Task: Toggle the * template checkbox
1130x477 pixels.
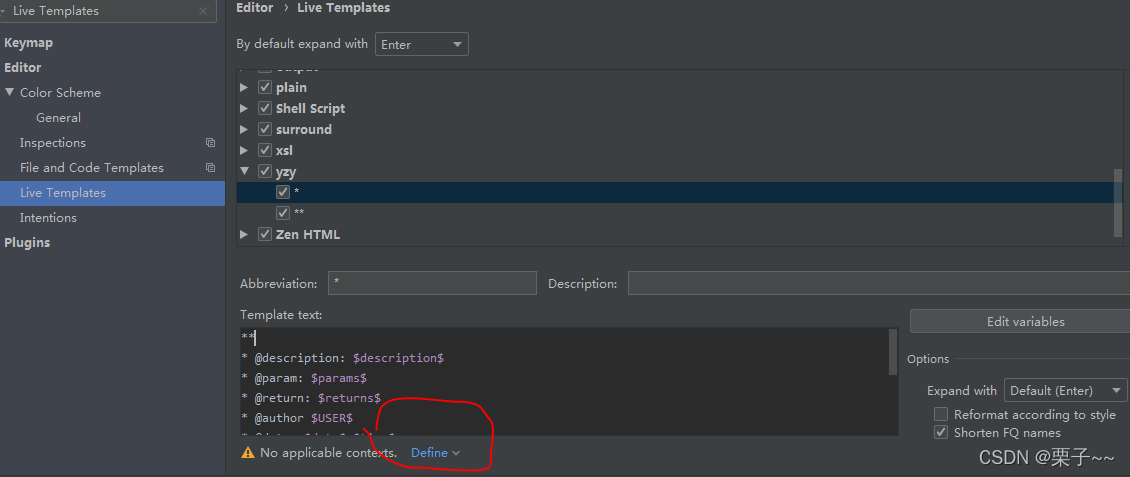Action: point(282,192)
